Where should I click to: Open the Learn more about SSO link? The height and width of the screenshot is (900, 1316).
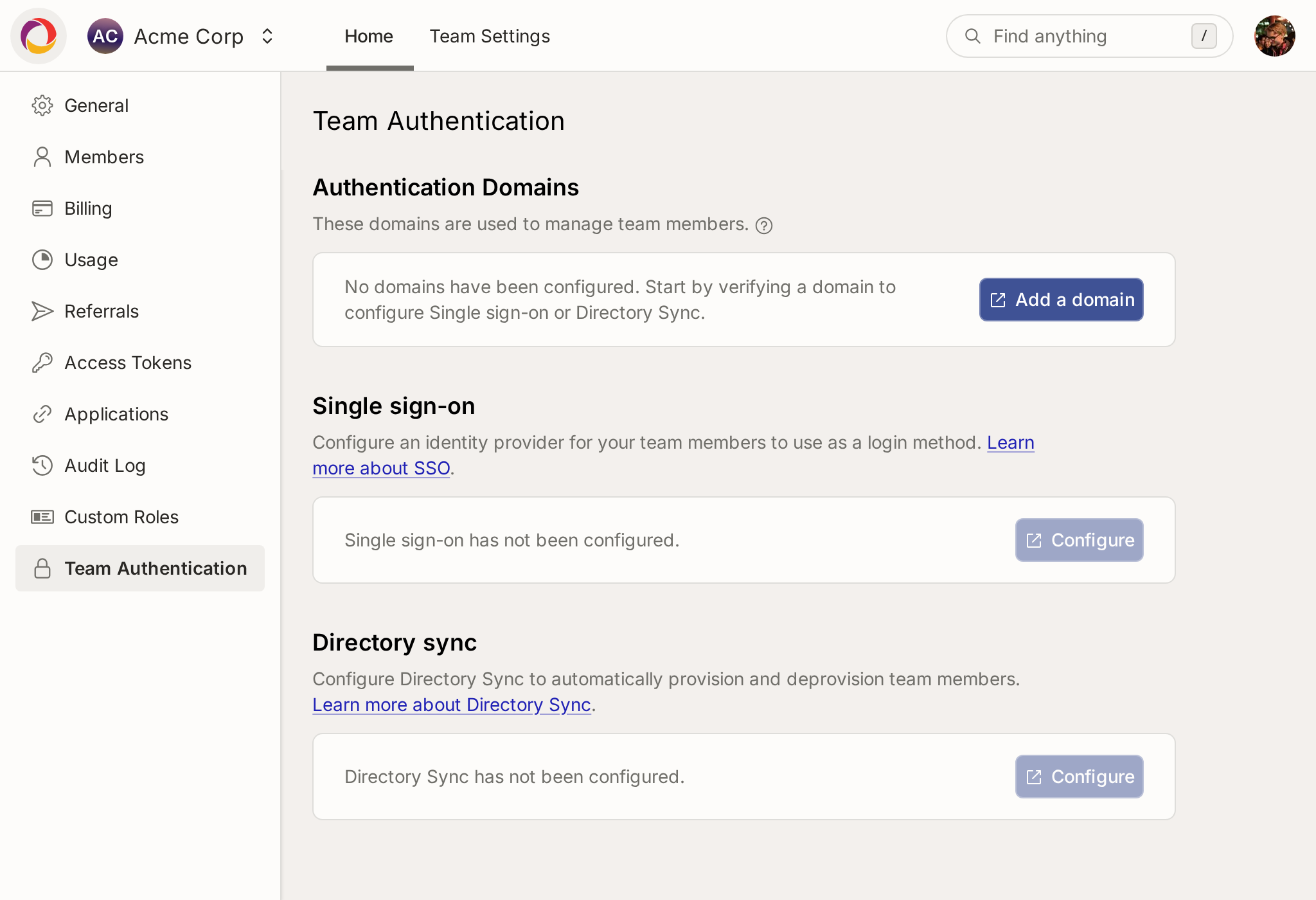382,468
